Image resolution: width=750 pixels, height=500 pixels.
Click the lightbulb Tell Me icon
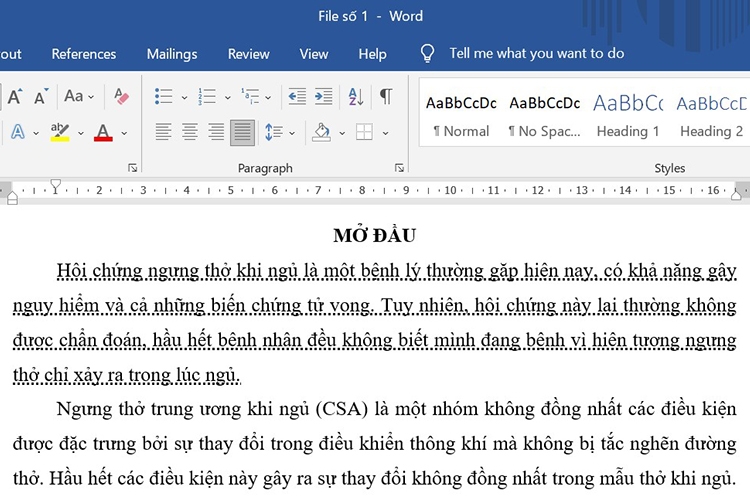tap(427, 53)
